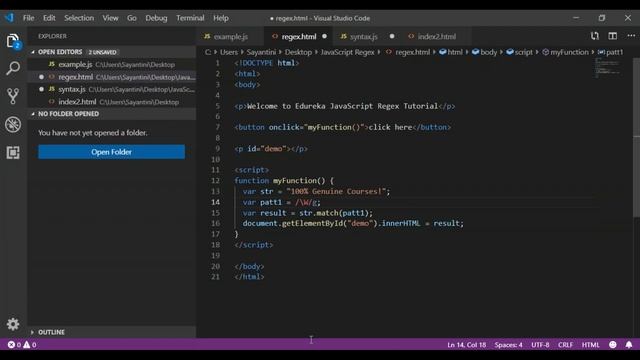Click the errors count icon in status bar
The image size is (640, 360).
pos(11,344)
